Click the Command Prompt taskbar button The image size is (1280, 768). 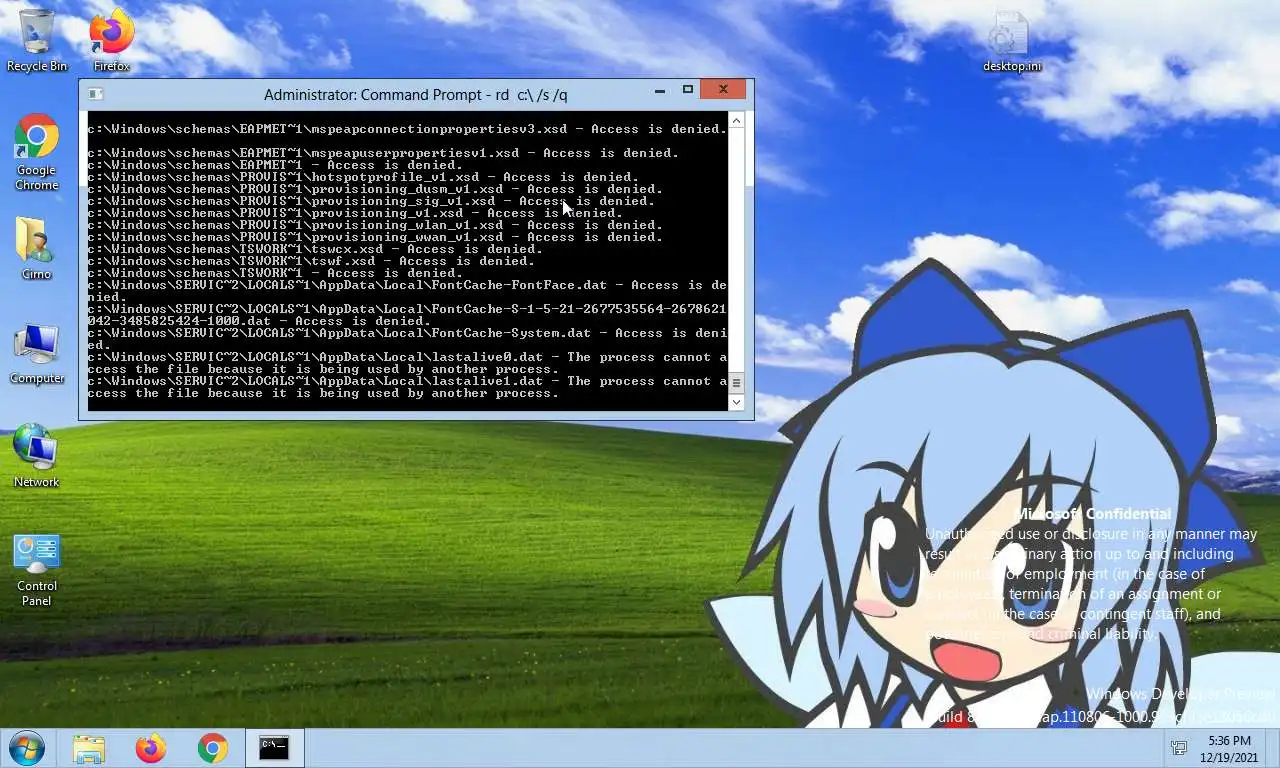click(x=274, y=748)
